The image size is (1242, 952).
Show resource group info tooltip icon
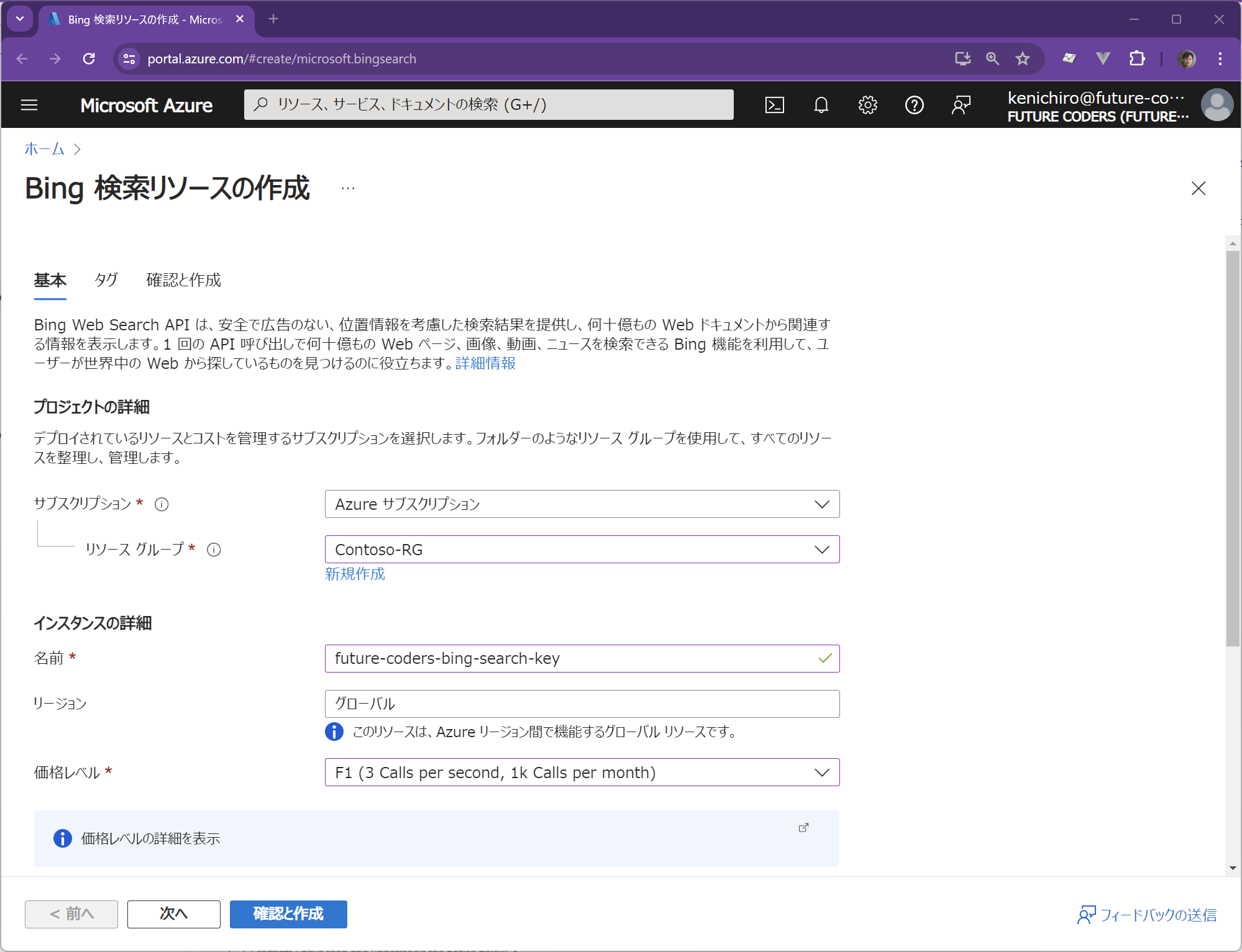(x=214, y=550)
